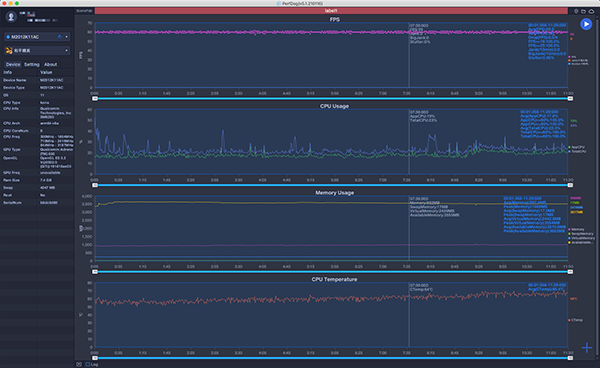The image size is (600, 368).
Task: Click left handle of CPU Usage range slider
Action: 95,185
